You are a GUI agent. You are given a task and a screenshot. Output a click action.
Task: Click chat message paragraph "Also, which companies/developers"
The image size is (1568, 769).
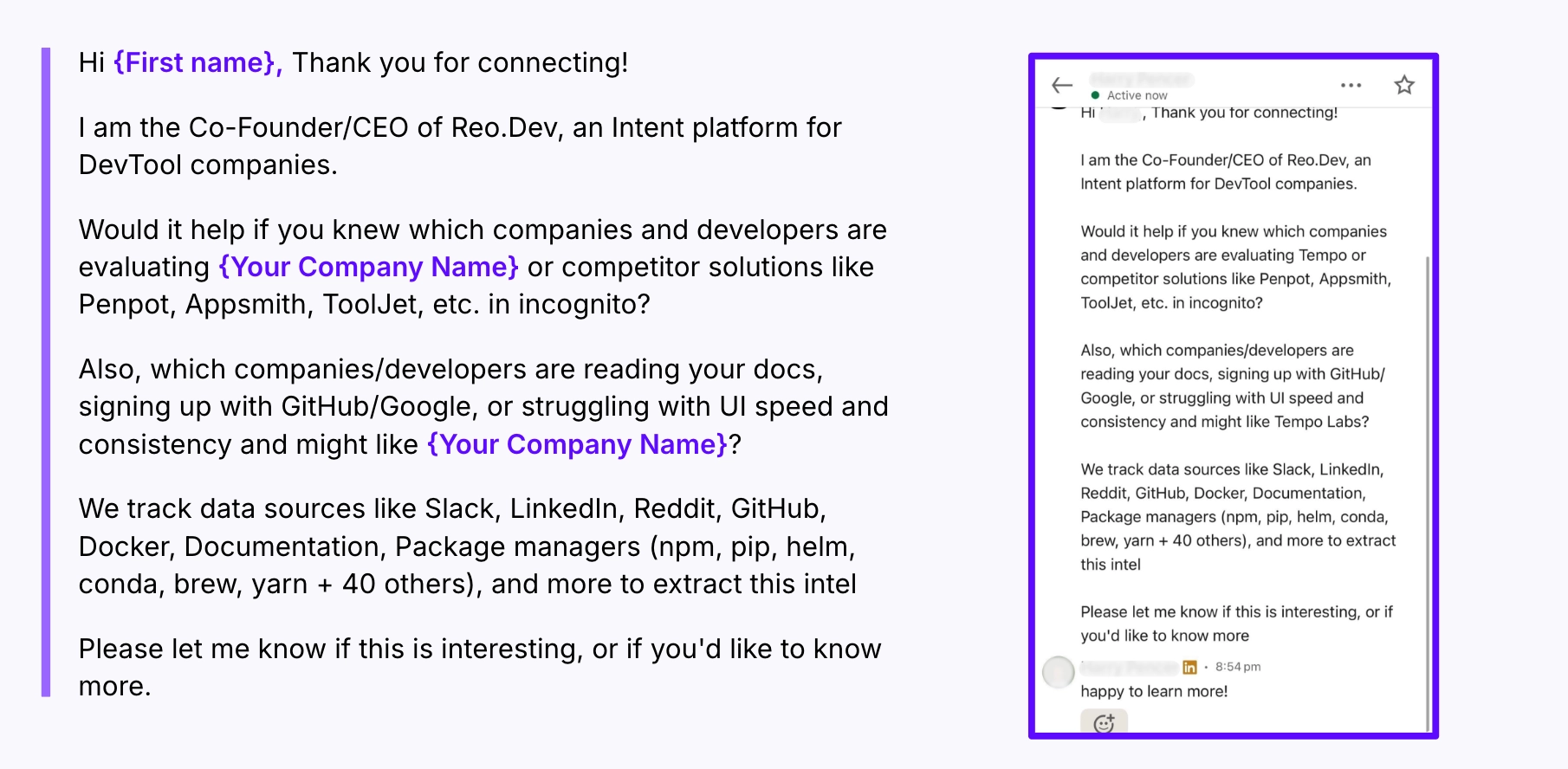[x=1233, y=385]
